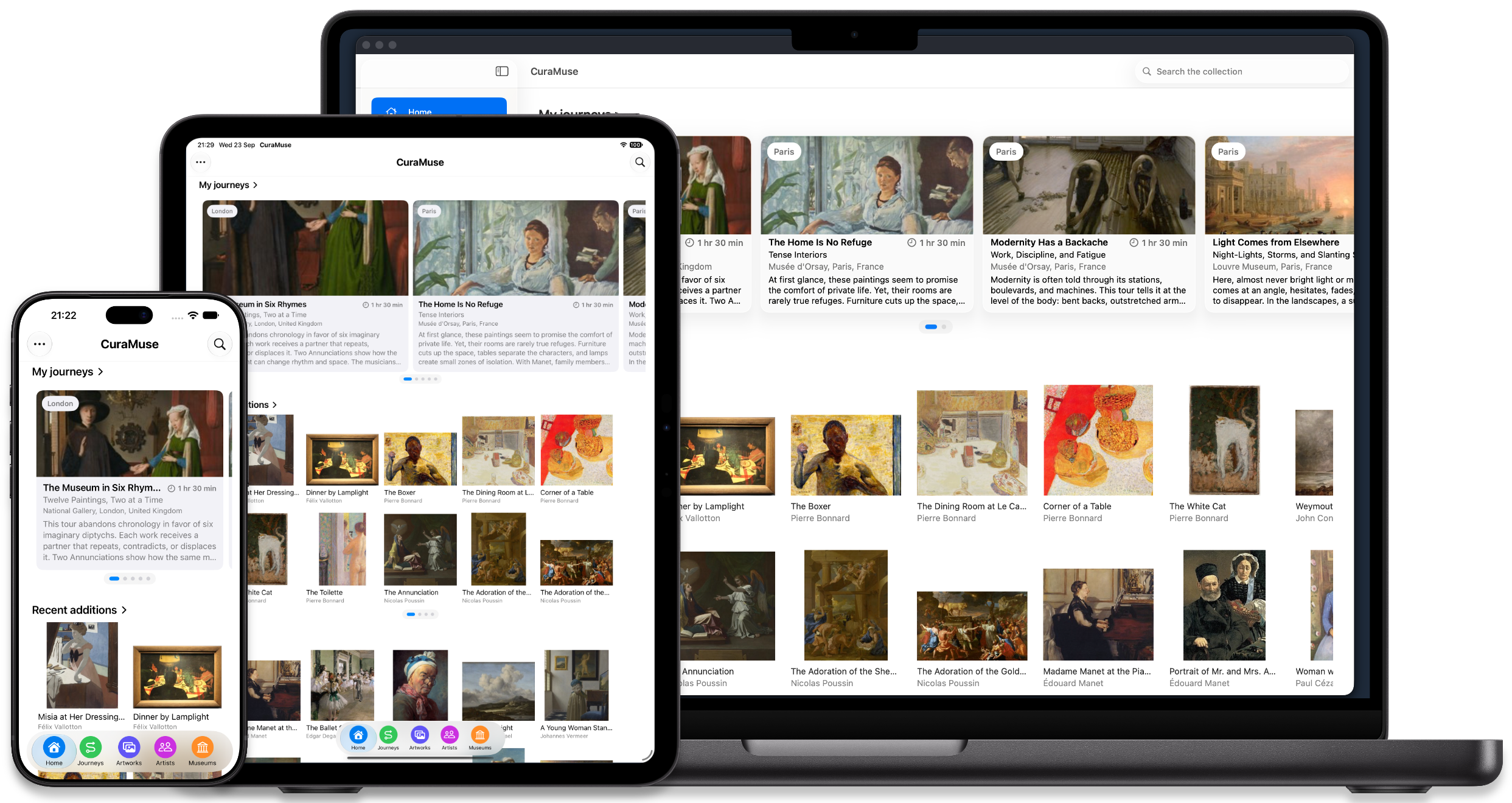Expand My journeys on the iPhone
Image resolution: width=1512 pixels, height=803 pixels.
pos(68,371)
